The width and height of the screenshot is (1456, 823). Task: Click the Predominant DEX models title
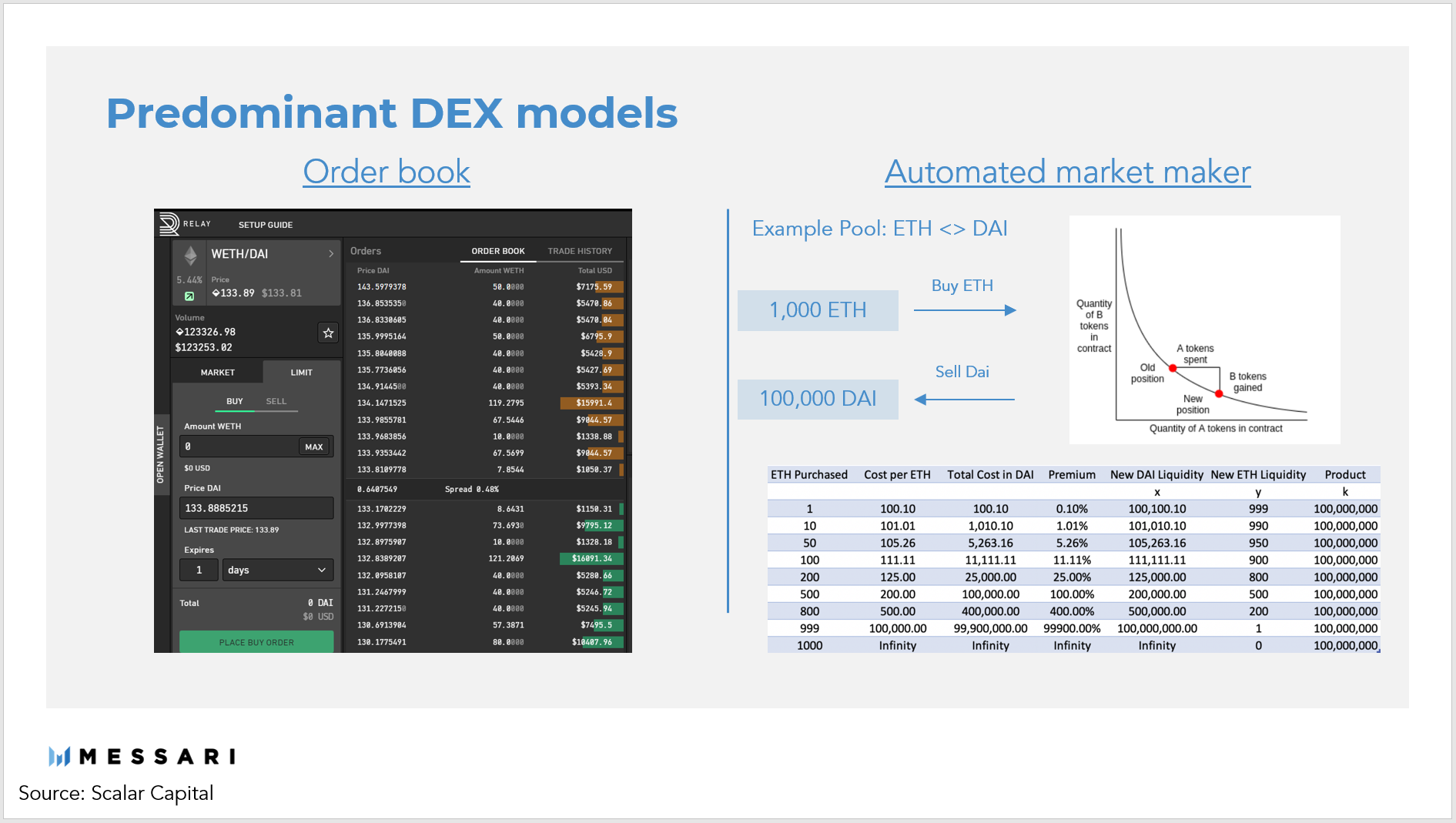(x=392, y=113)
